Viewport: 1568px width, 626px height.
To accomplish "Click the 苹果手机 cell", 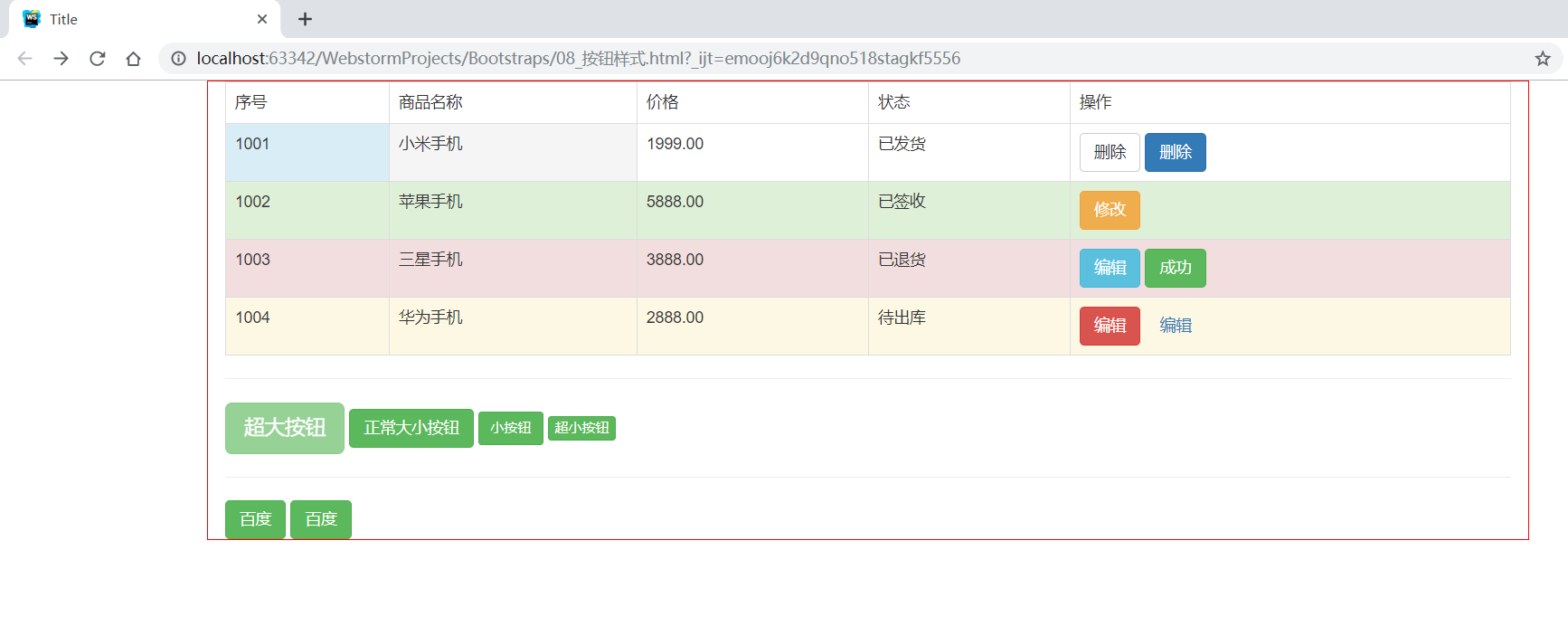I will click(x=513, y=211).
